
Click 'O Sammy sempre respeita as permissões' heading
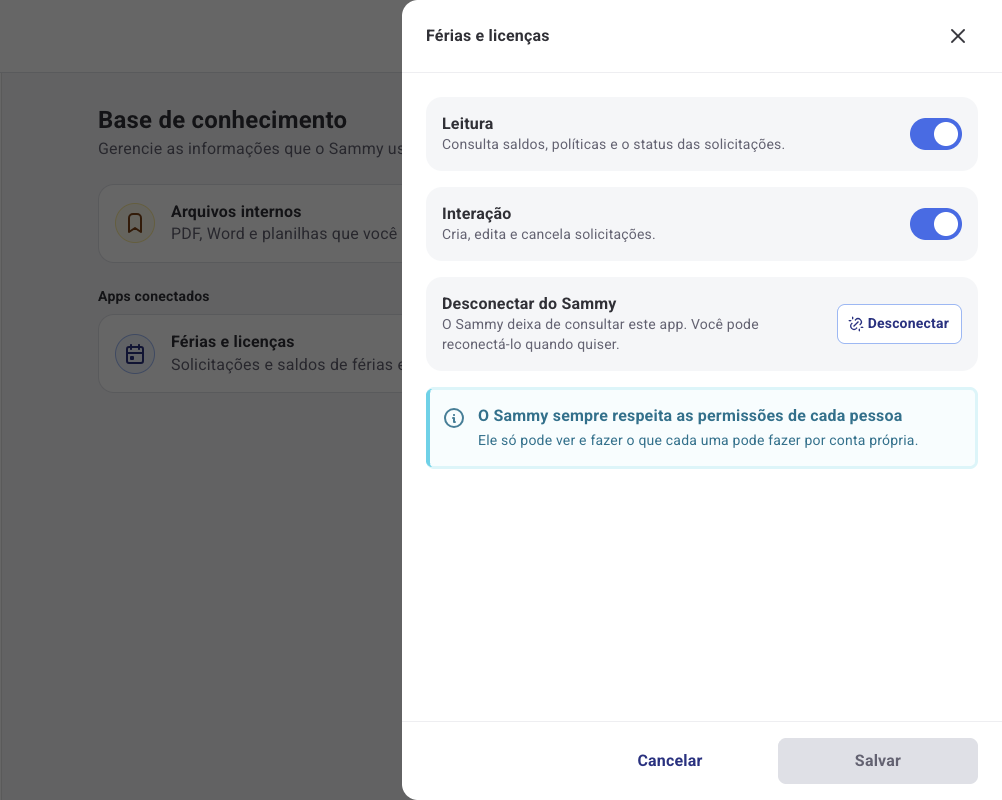coord(690,415)
